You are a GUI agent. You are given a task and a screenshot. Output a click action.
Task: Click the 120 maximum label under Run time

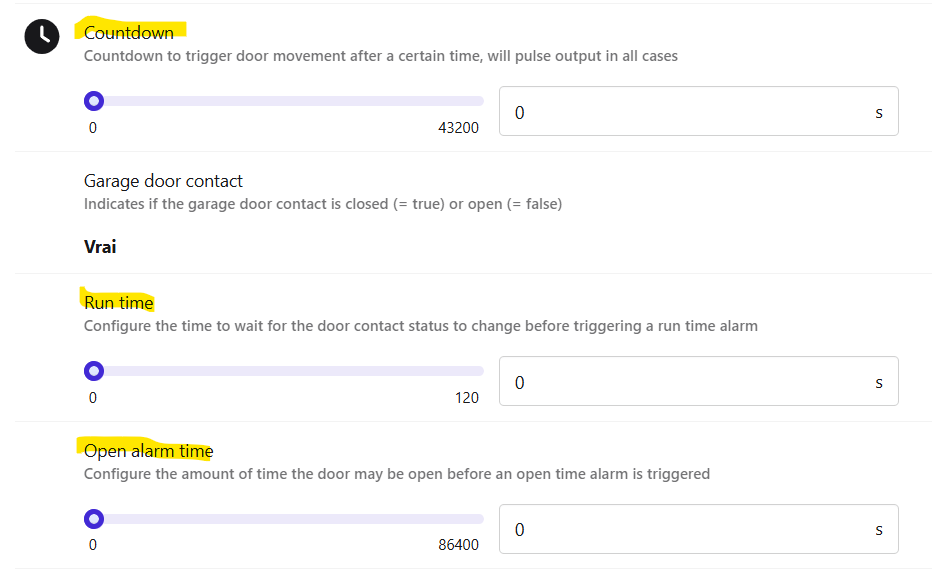[x=466, y=398]
